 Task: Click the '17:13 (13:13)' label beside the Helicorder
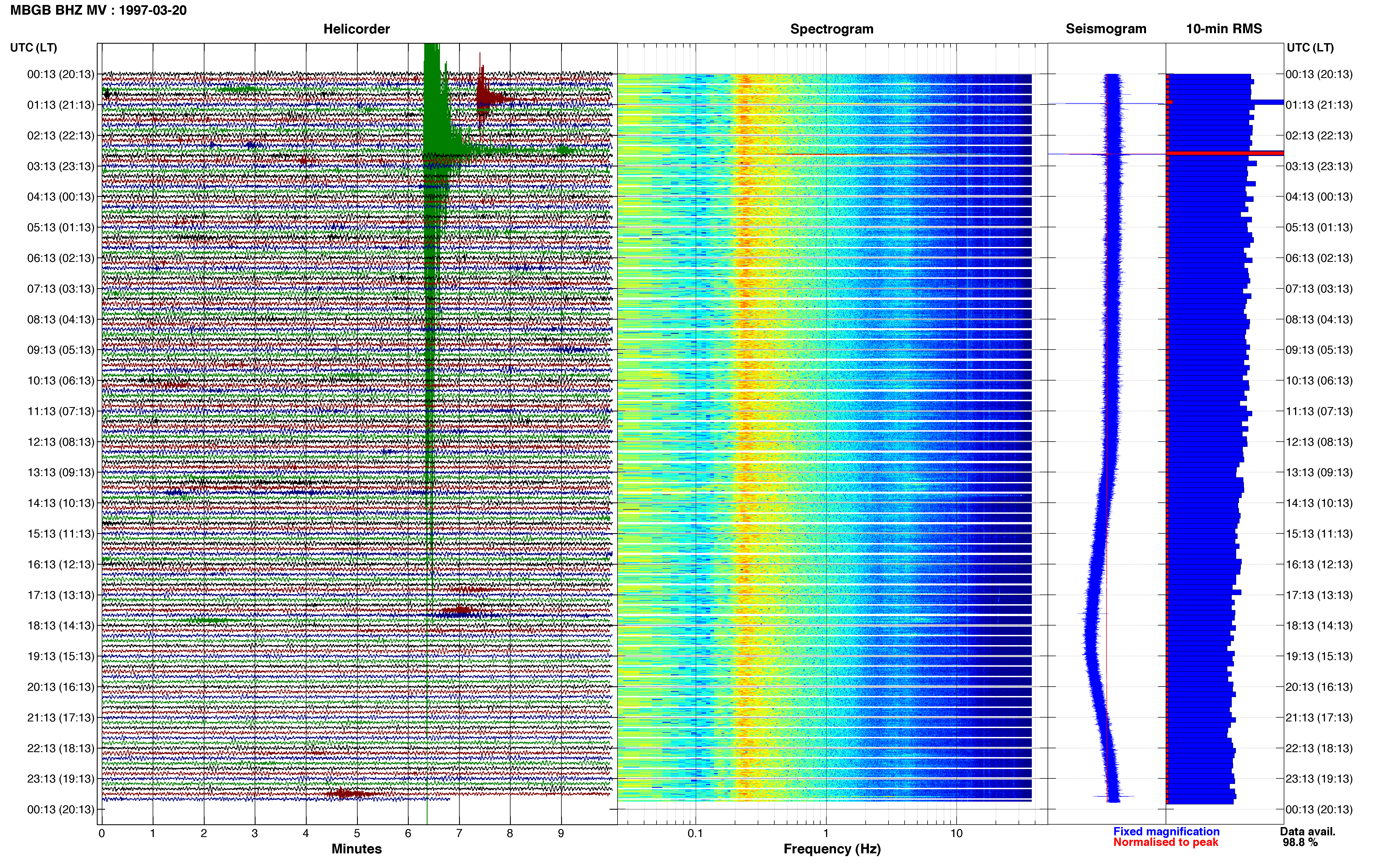pyautogui.click(x=61, y=595)
